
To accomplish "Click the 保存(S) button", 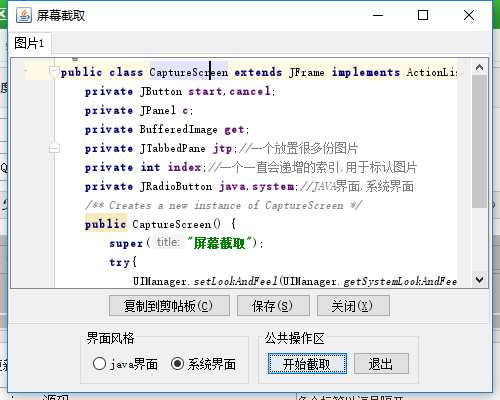I will tap(273, 305).
